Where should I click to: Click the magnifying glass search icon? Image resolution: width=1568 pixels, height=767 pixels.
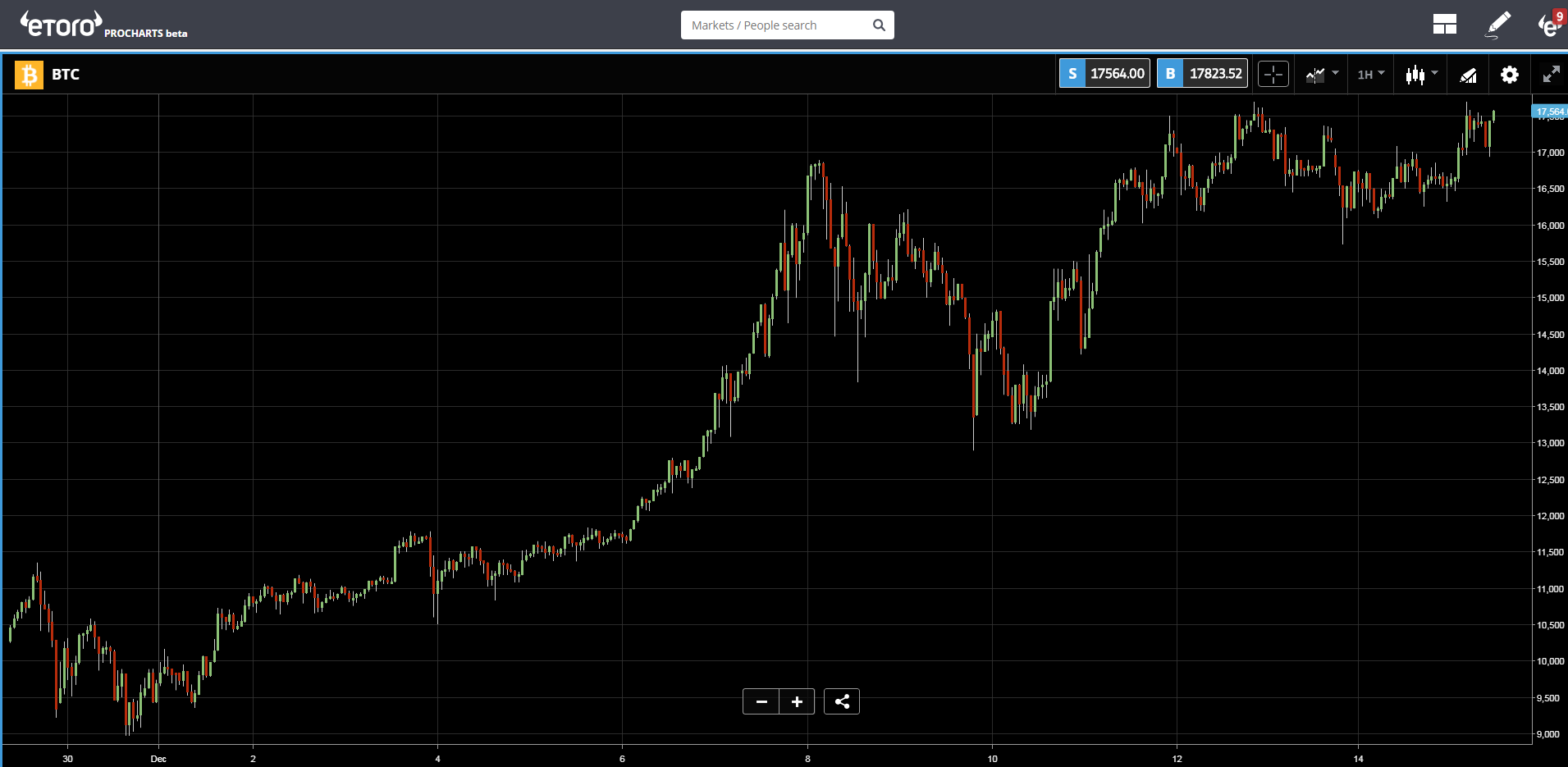[x=879, y=25]
